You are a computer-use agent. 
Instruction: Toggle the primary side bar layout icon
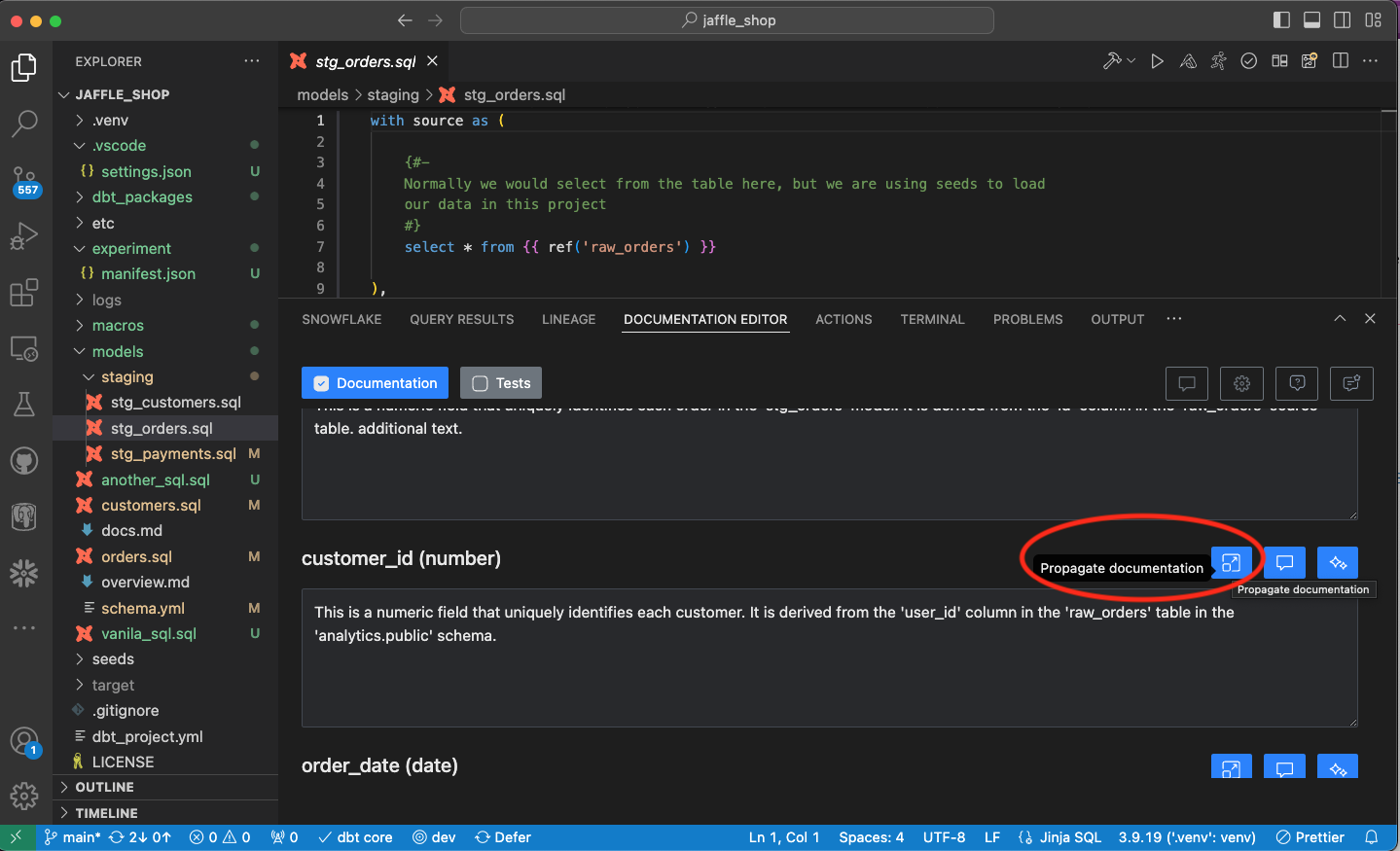[1281, 19]
